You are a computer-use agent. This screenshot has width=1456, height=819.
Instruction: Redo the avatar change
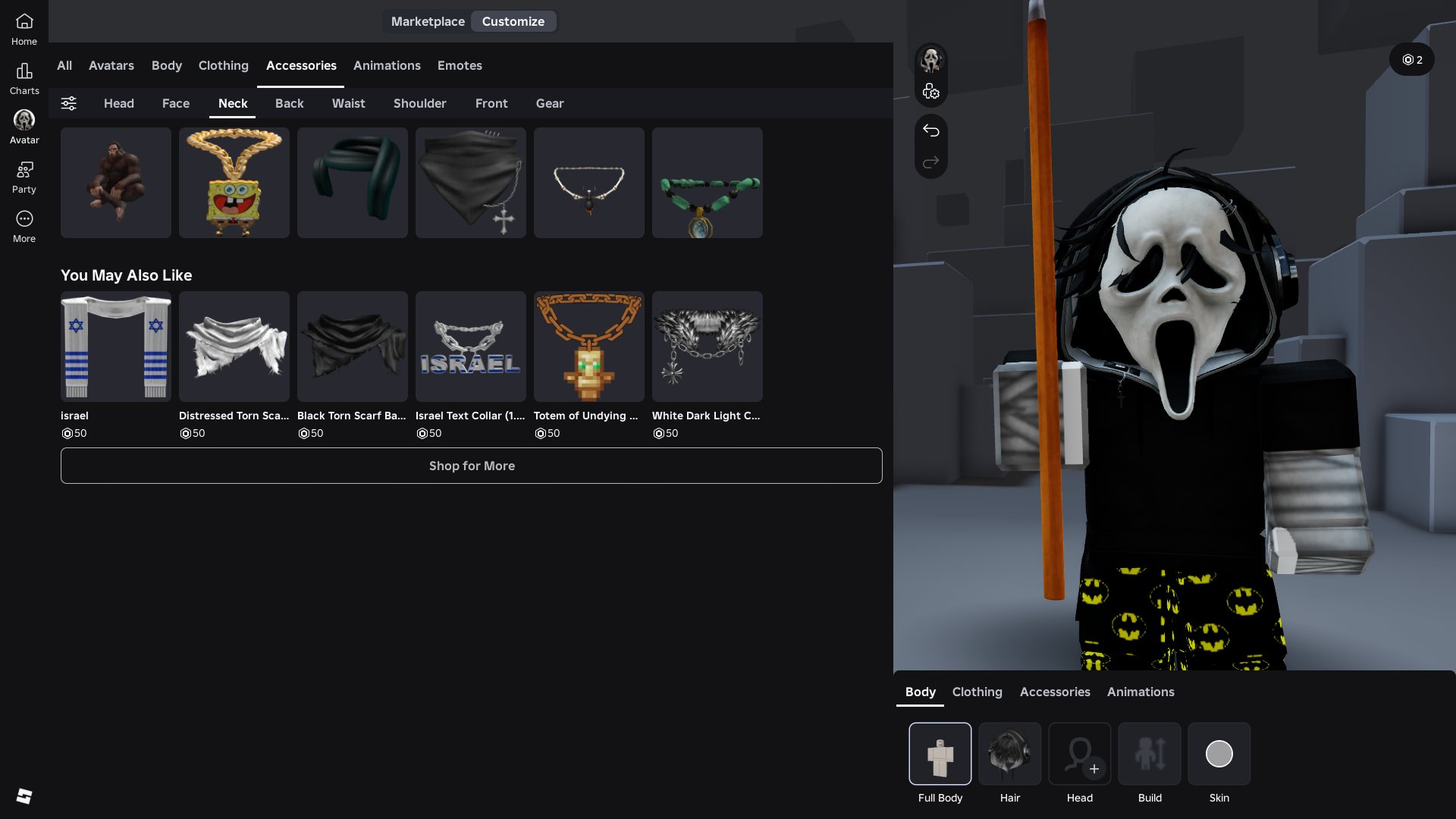pos(931,162)
